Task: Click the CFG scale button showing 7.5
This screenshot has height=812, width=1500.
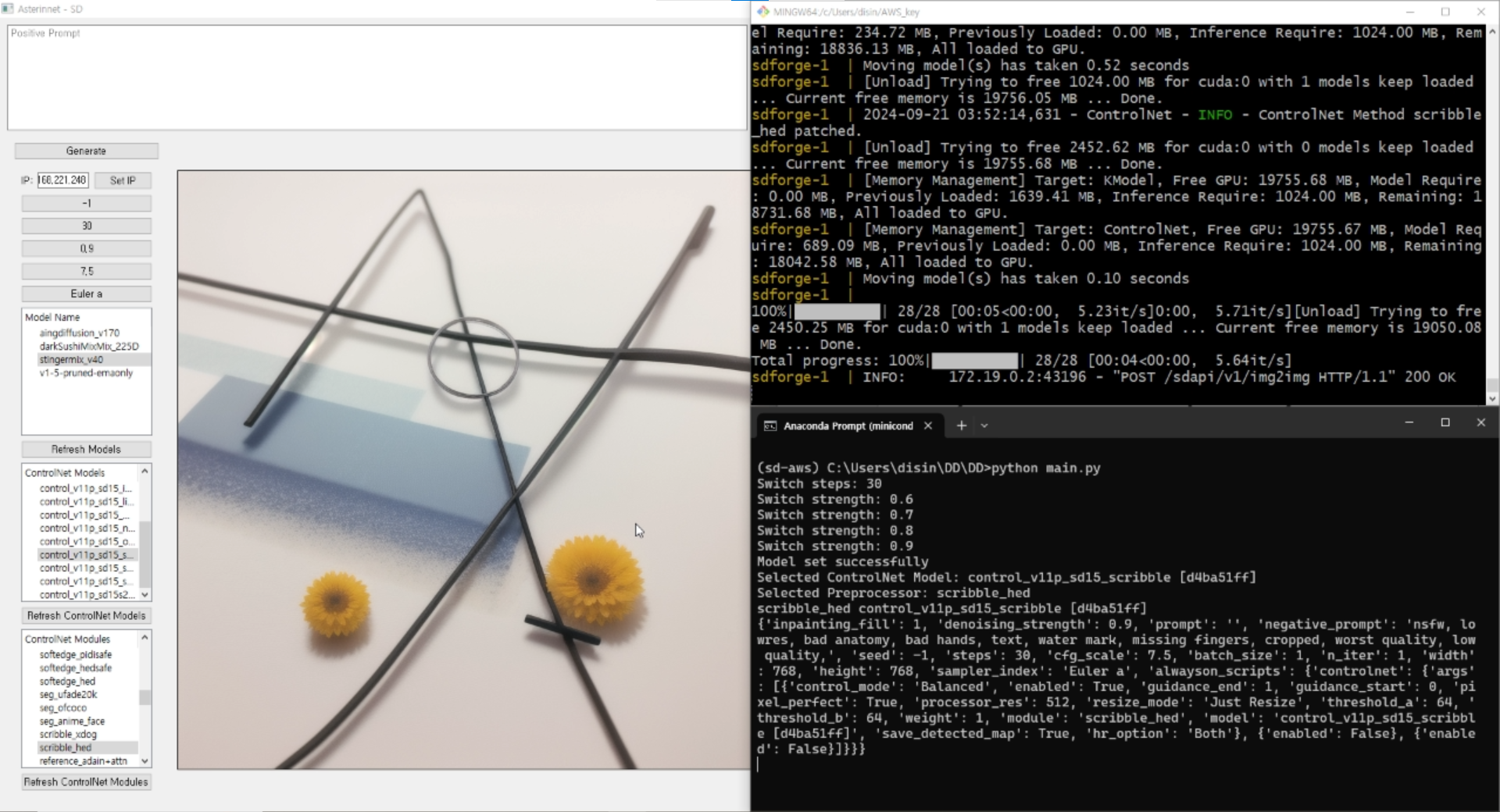Action: 86,271
